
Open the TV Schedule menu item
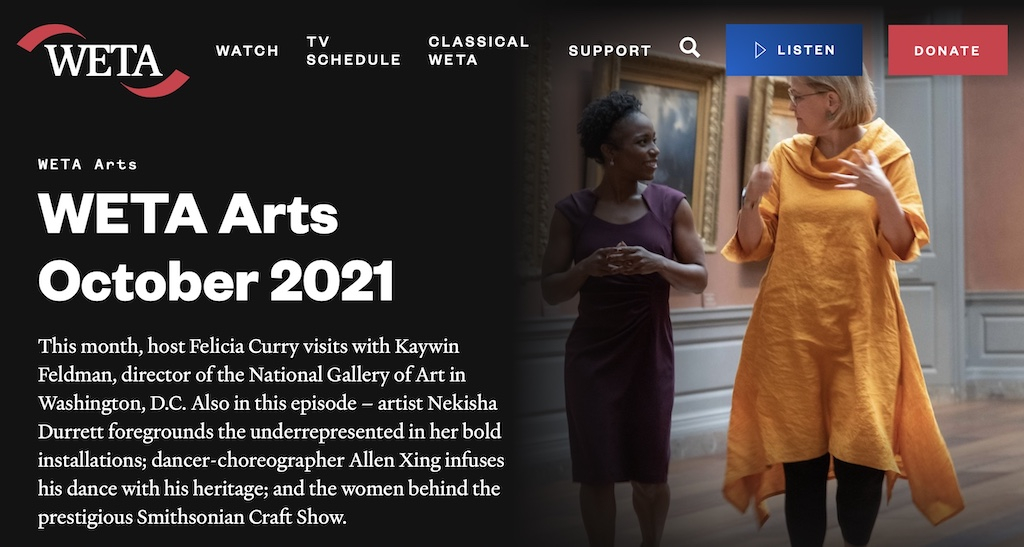click(x=353, y=51)
